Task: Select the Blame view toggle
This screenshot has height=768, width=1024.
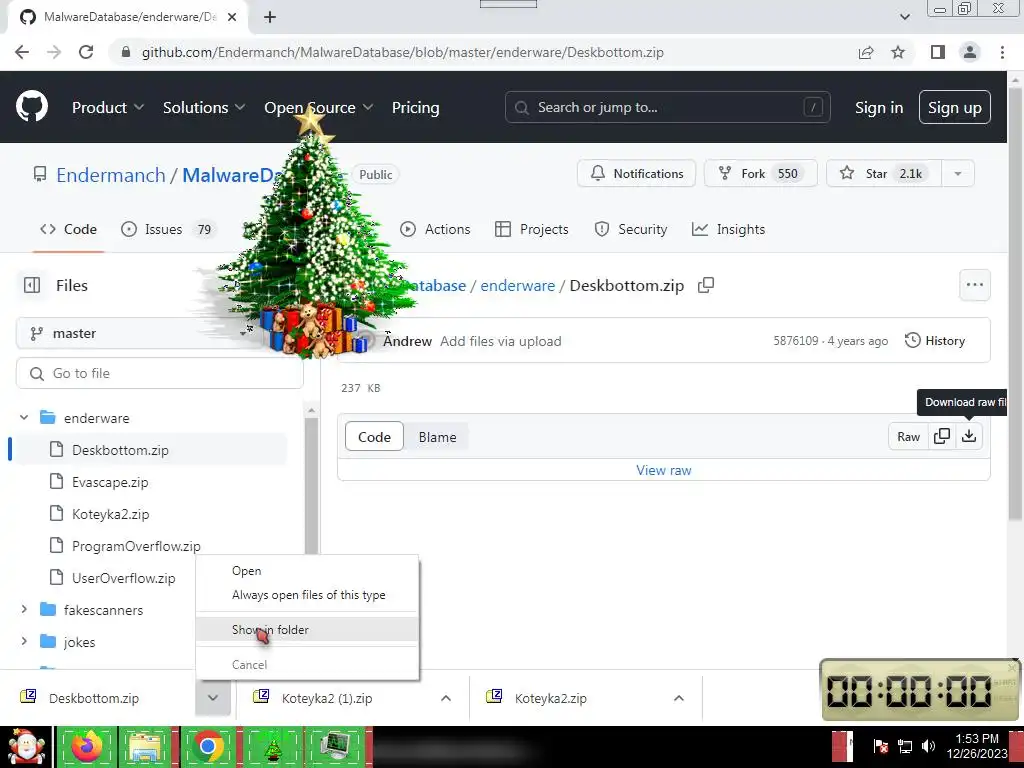Action: coord(438,437)
